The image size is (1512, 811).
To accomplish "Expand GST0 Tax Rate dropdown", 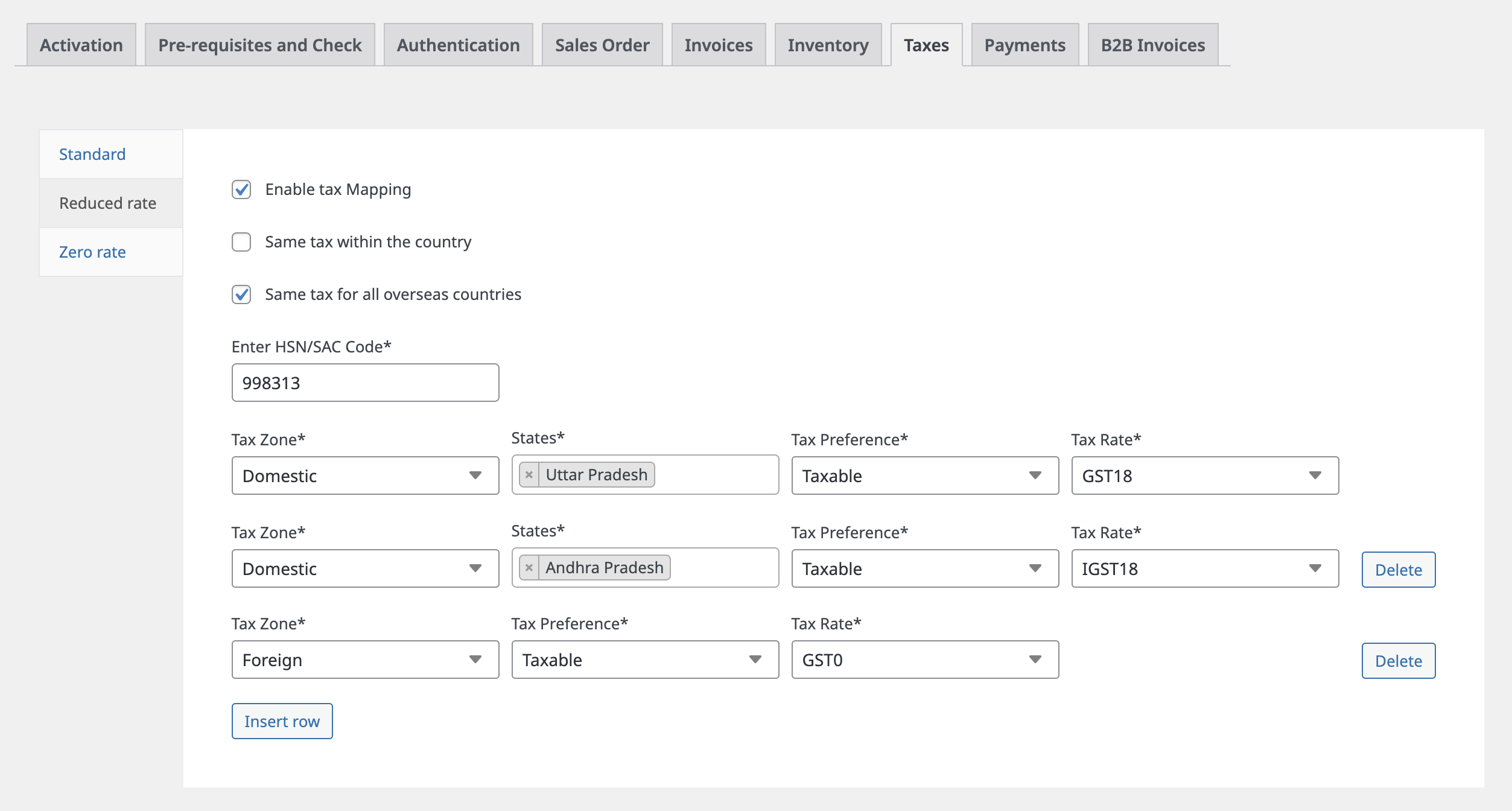I will pyautogui.click(x=924, y=660).
